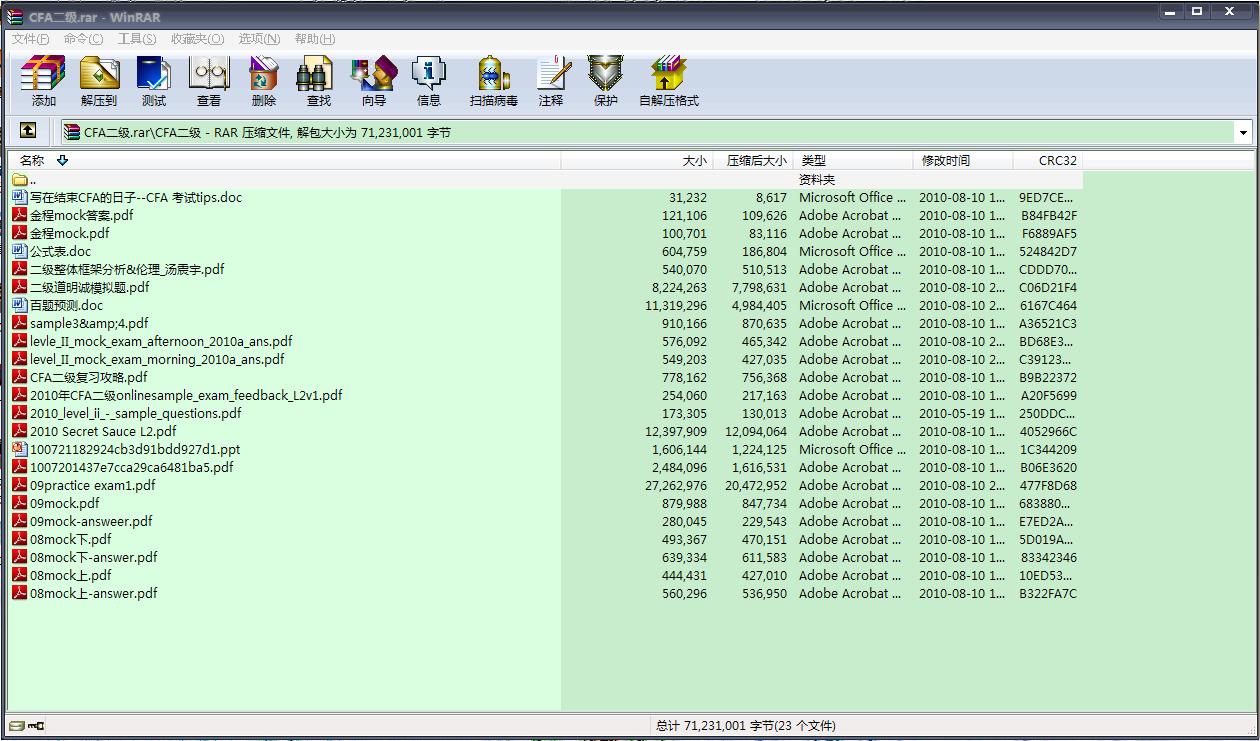Image resolution: width=1260 pixels, height=741 pixels.
Task: Sort by the 类型 column header
Action: 854,161
